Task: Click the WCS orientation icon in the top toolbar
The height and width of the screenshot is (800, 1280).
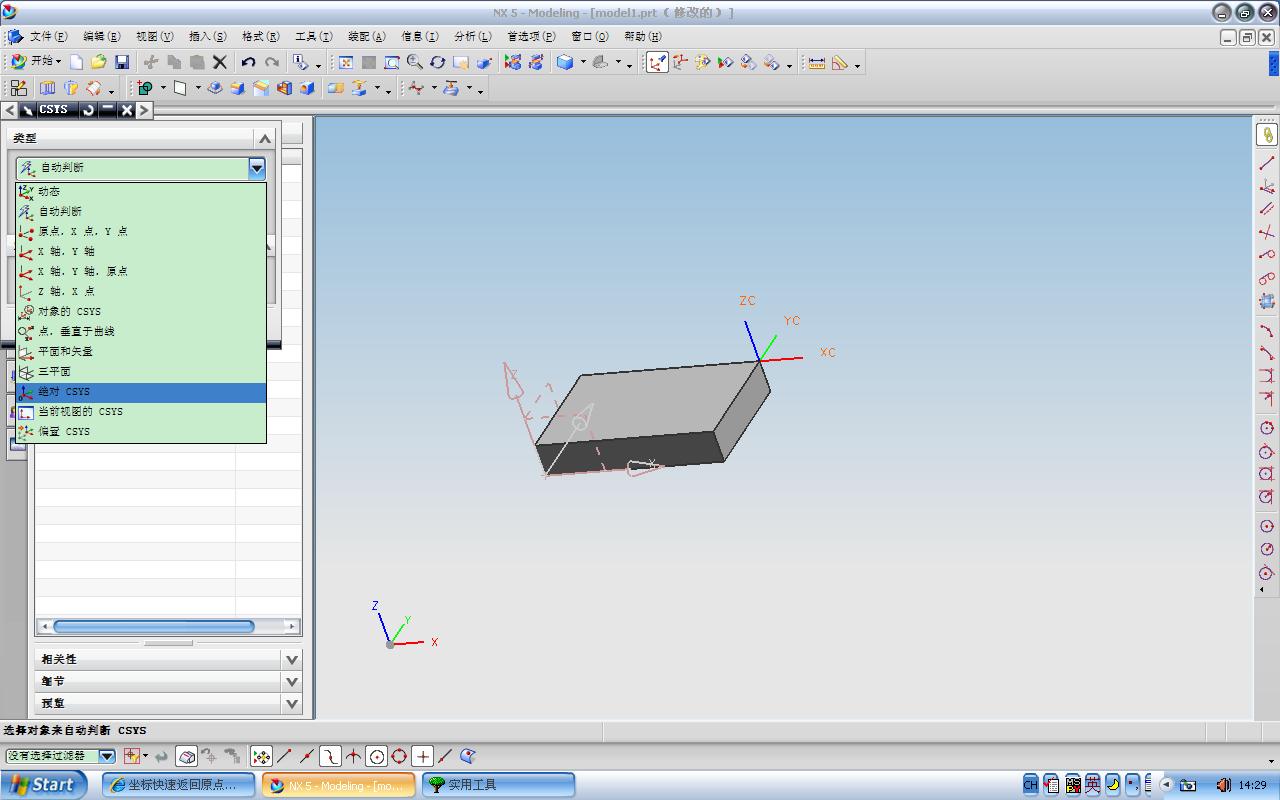Action: (x=657, y=62)
